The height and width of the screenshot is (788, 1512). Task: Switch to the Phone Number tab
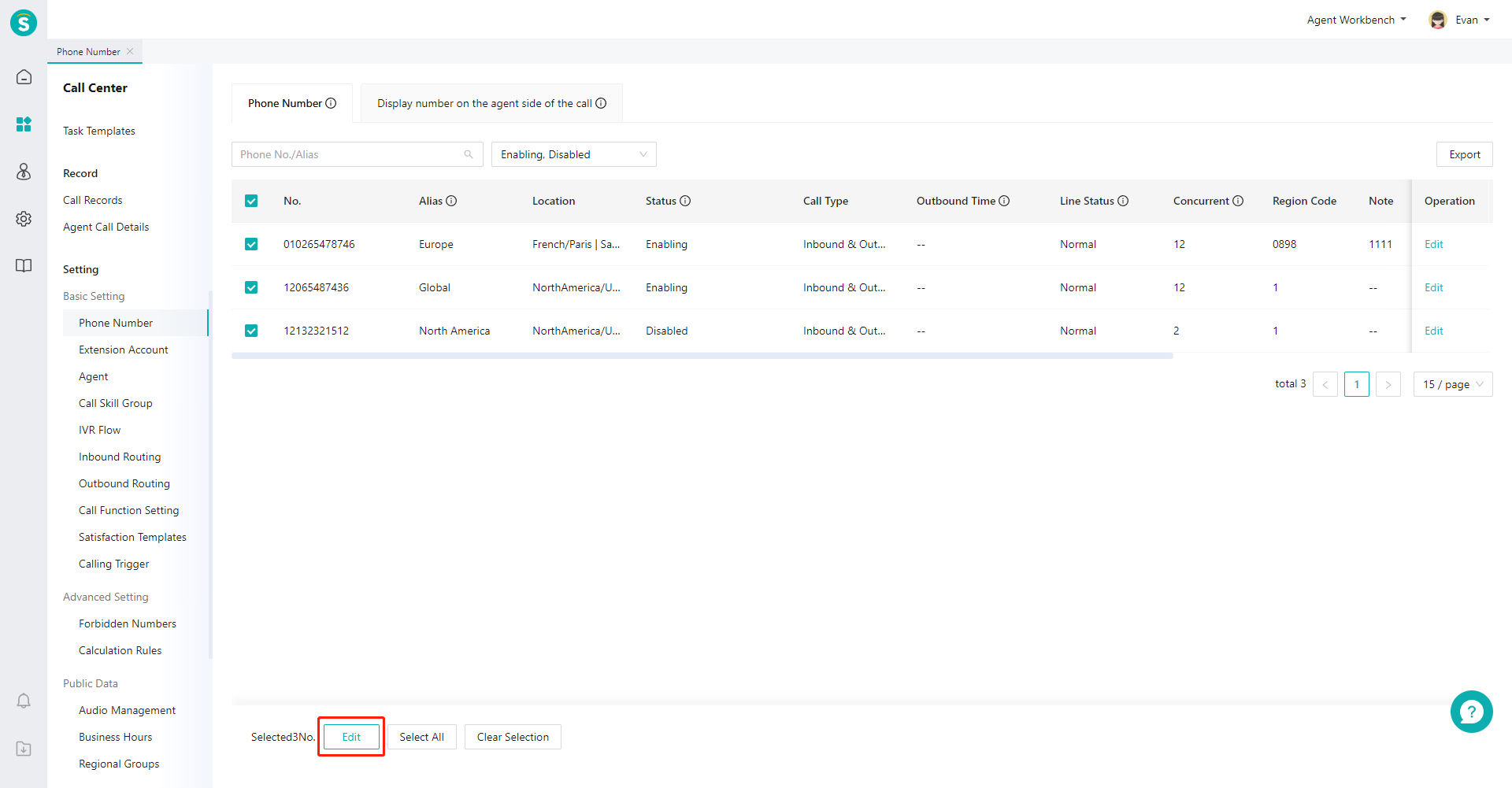(x=292, y=103)
